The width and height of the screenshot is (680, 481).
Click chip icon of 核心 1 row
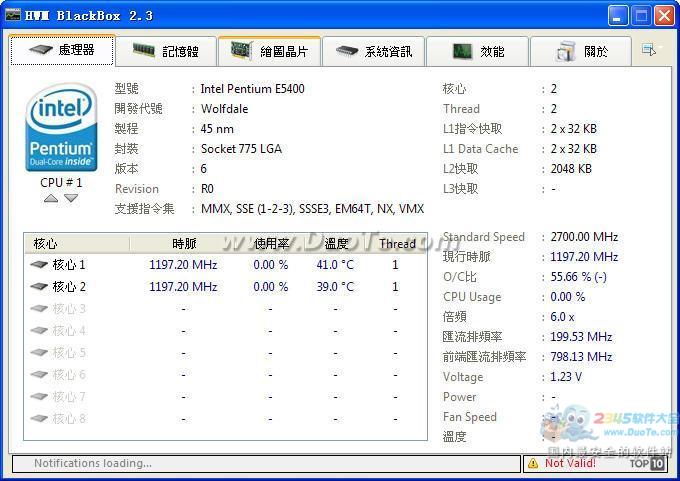pyautogui.click(x=39, y=265)
